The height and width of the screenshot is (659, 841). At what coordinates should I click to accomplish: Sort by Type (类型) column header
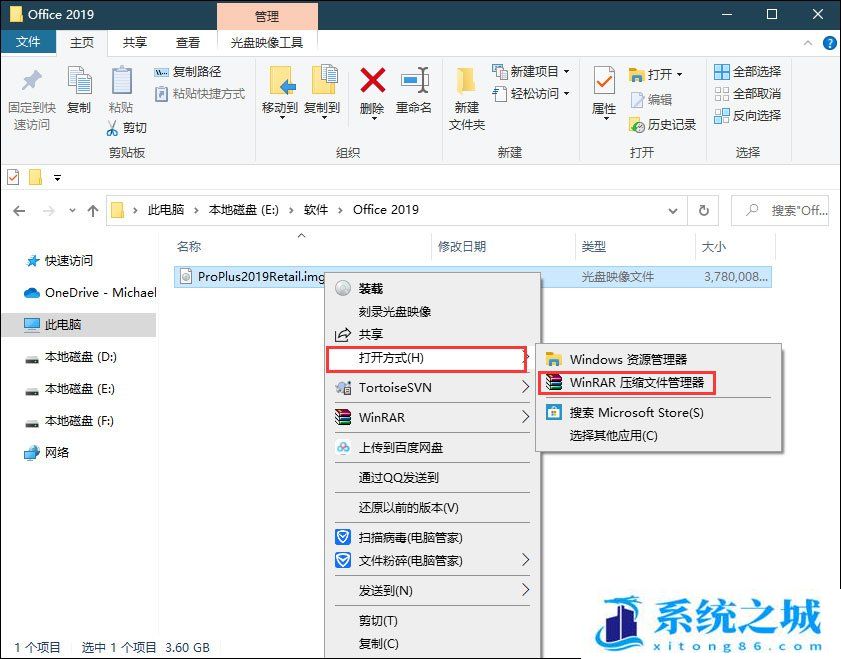tap(593, 247)
